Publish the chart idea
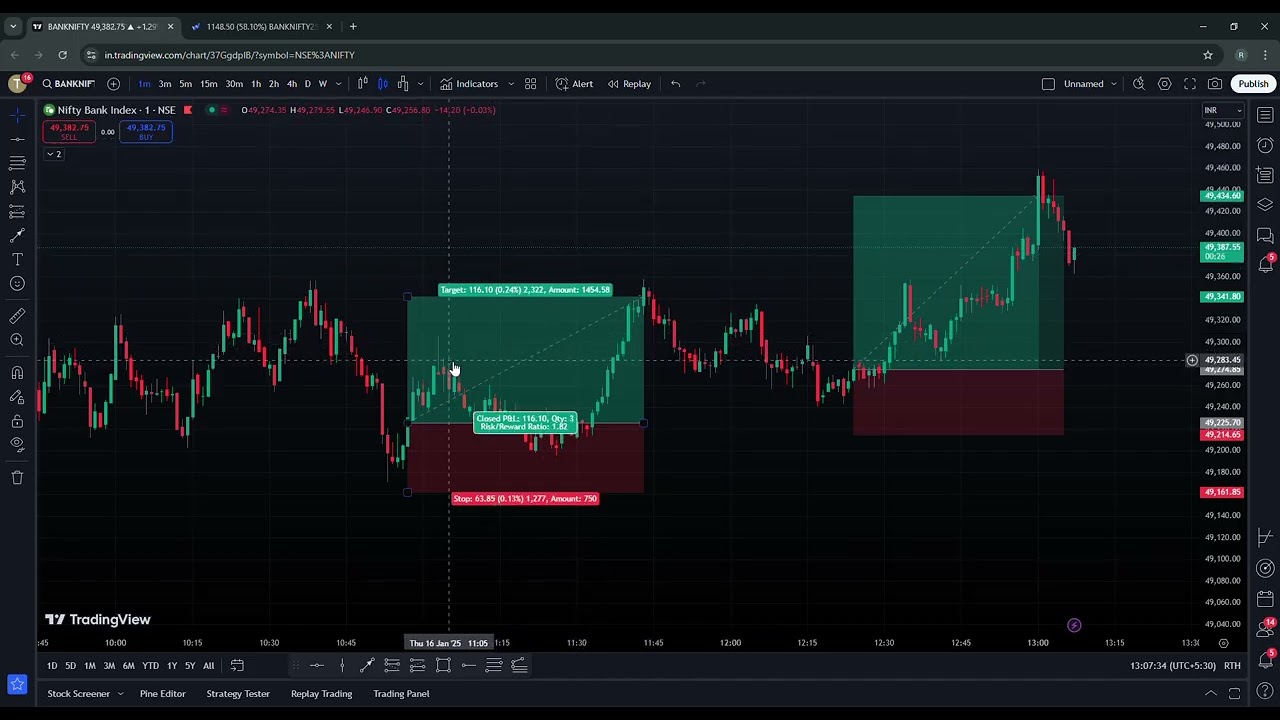1280x720 pixels. point(1253,84)
